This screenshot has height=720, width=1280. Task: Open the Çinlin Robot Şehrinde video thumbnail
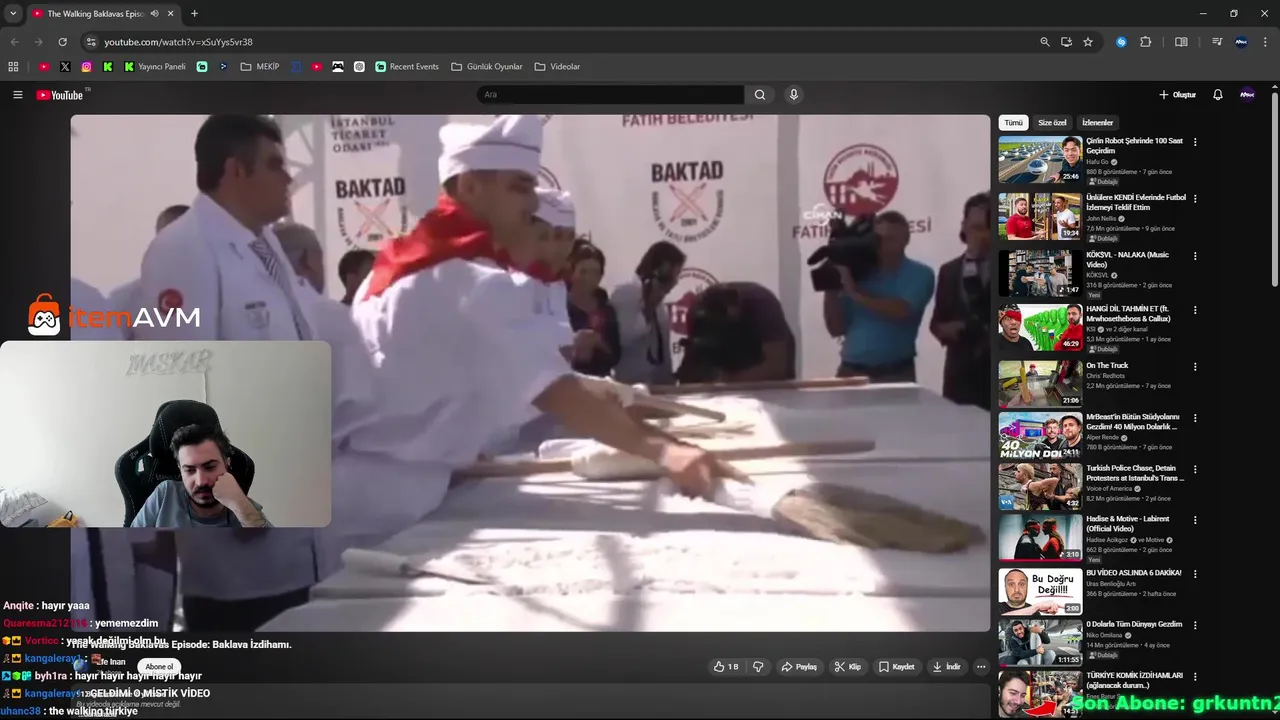pos(1040,159)
